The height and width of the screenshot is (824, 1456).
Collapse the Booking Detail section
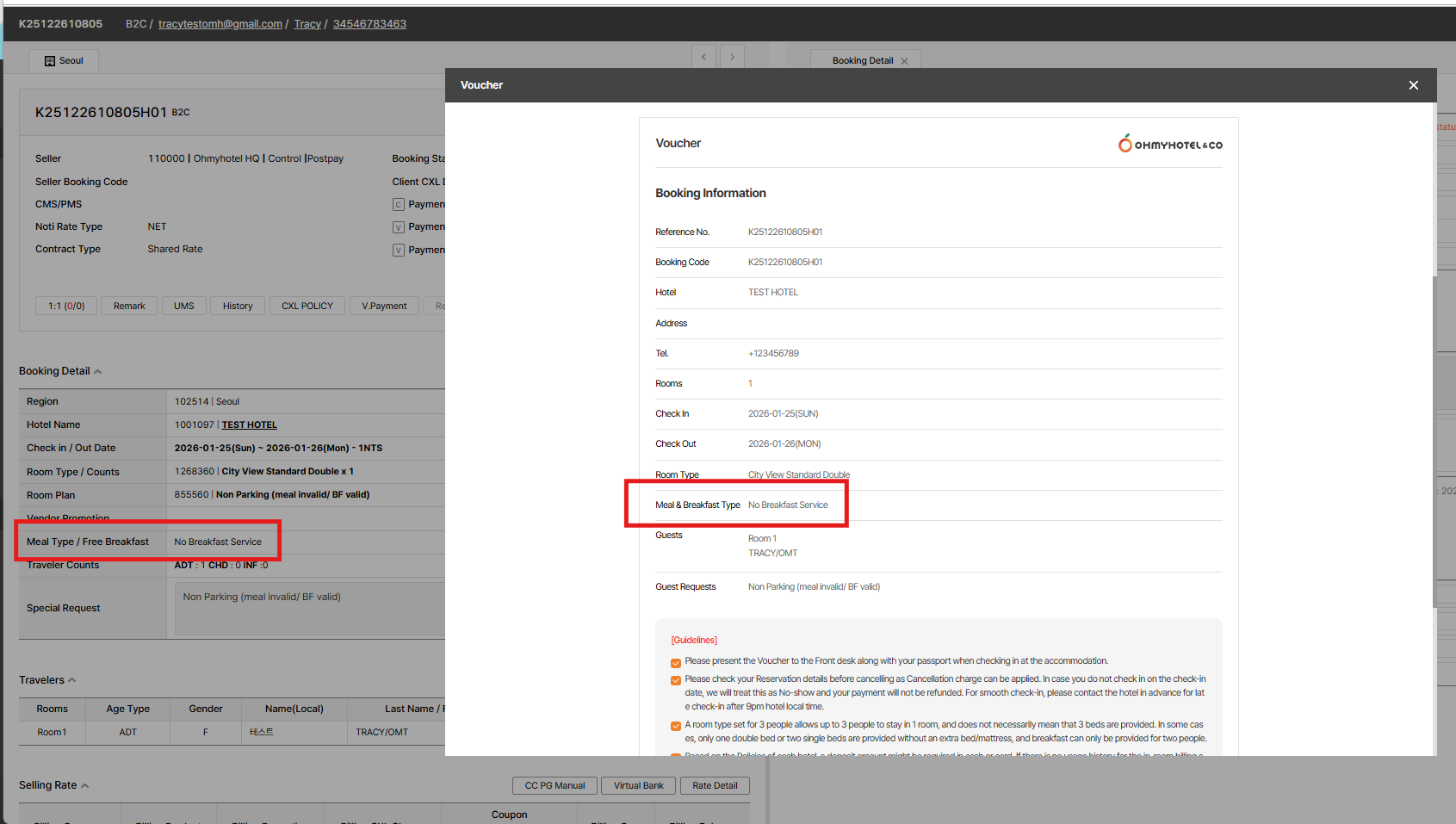(x=97, y=372)
